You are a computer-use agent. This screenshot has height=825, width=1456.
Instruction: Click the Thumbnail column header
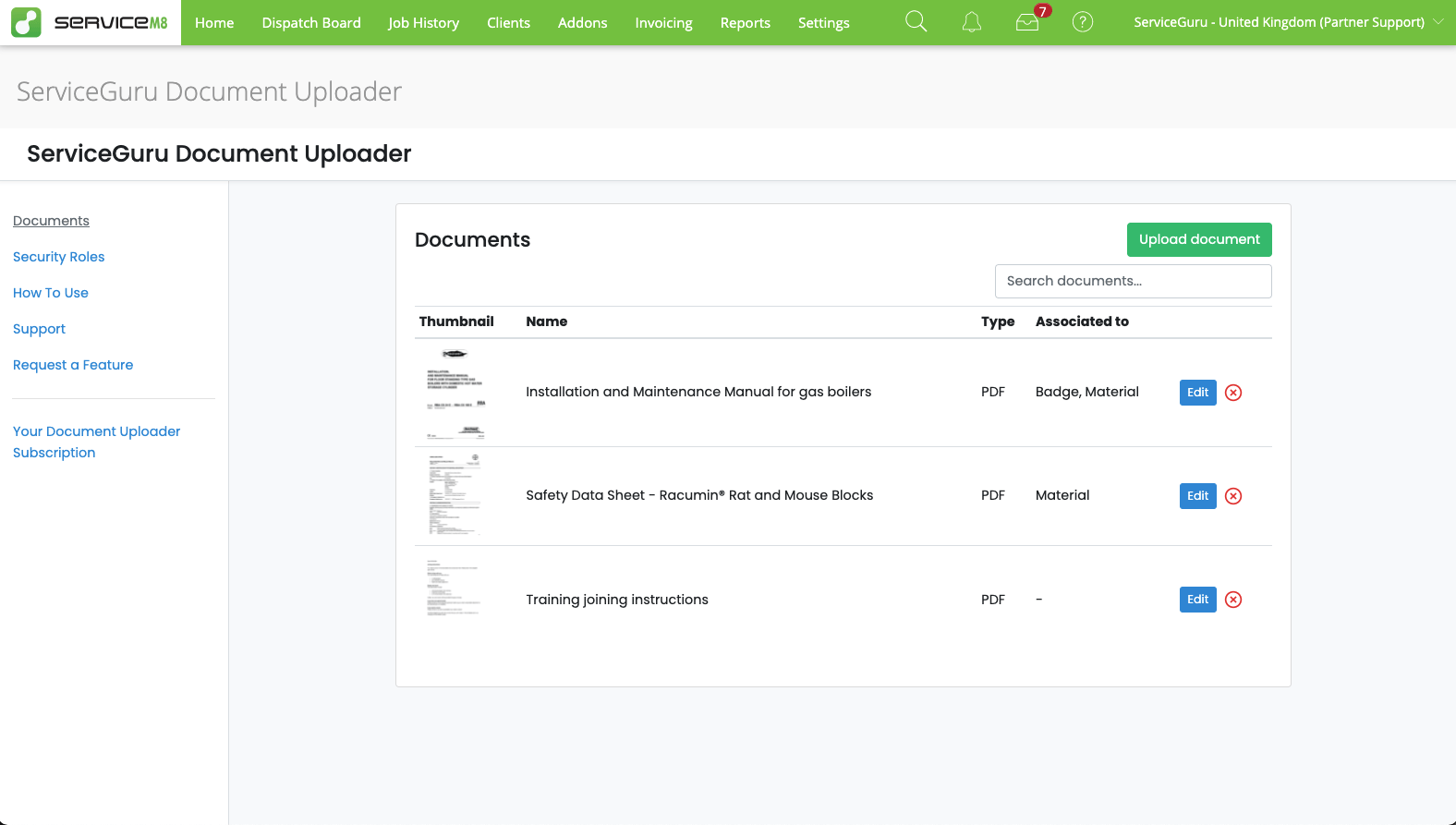click(456, 322)
